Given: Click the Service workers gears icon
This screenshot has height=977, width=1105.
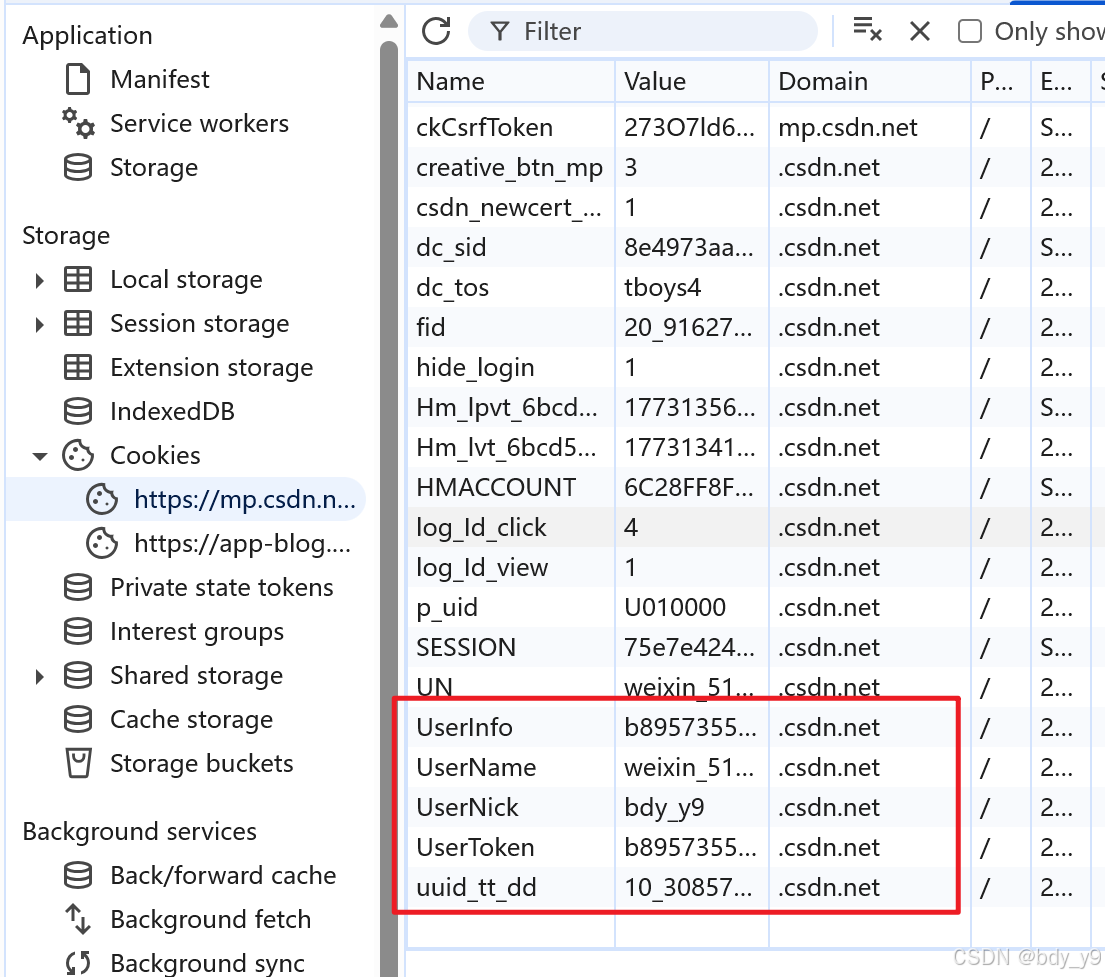Looking at the screenshot, I should [x=78, y=123].
